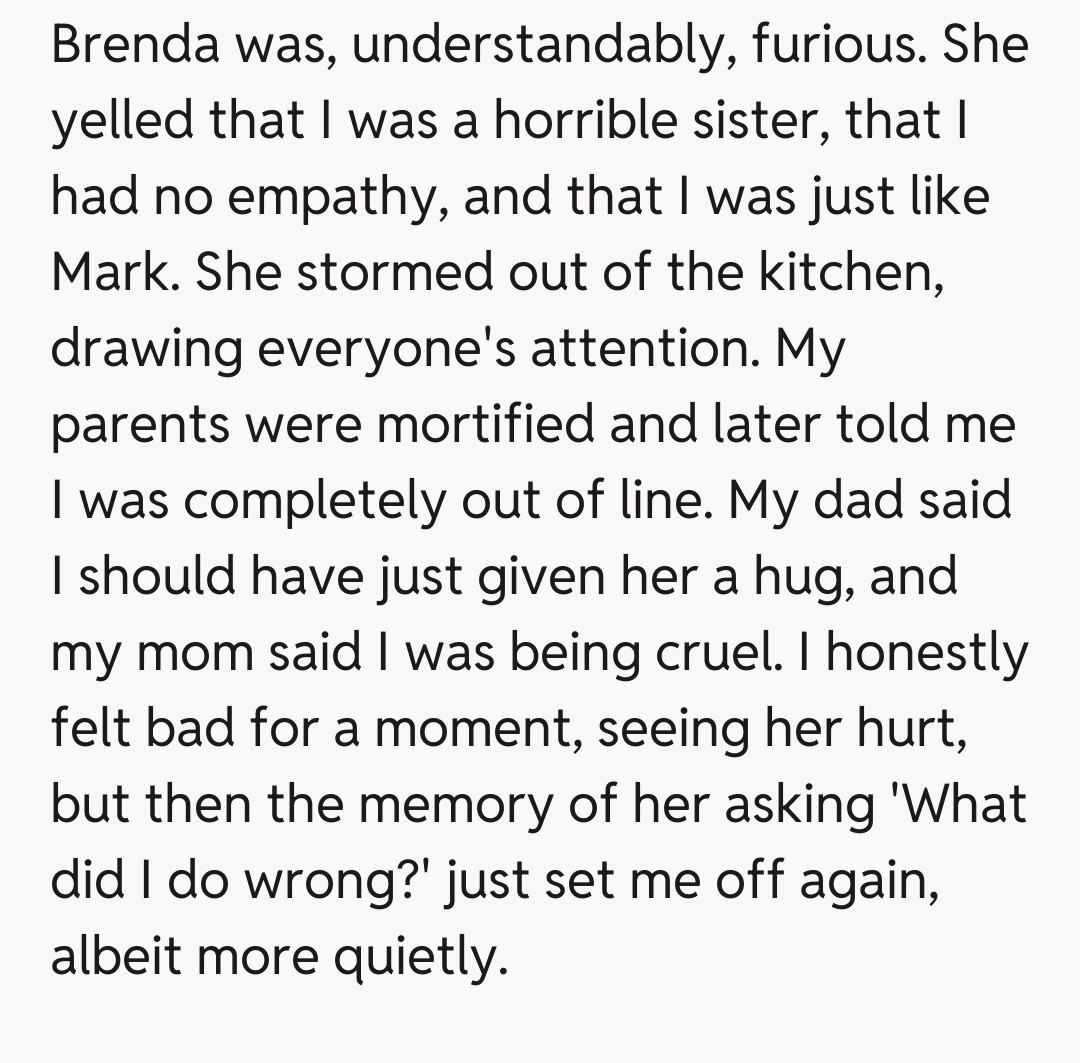Click the word "honestly" in the paragraph
1080x1063 pixels.
point(927,652)
